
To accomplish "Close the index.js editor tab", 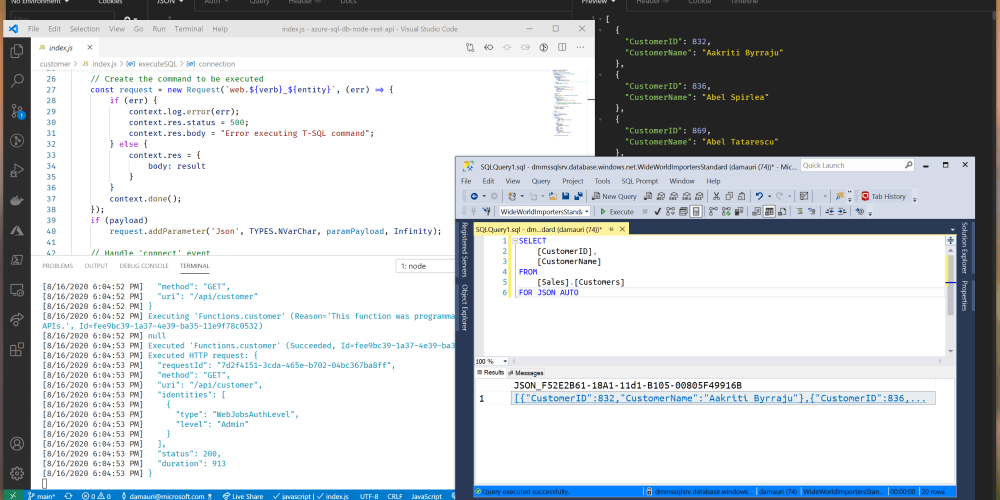I will tap(90, 47).
